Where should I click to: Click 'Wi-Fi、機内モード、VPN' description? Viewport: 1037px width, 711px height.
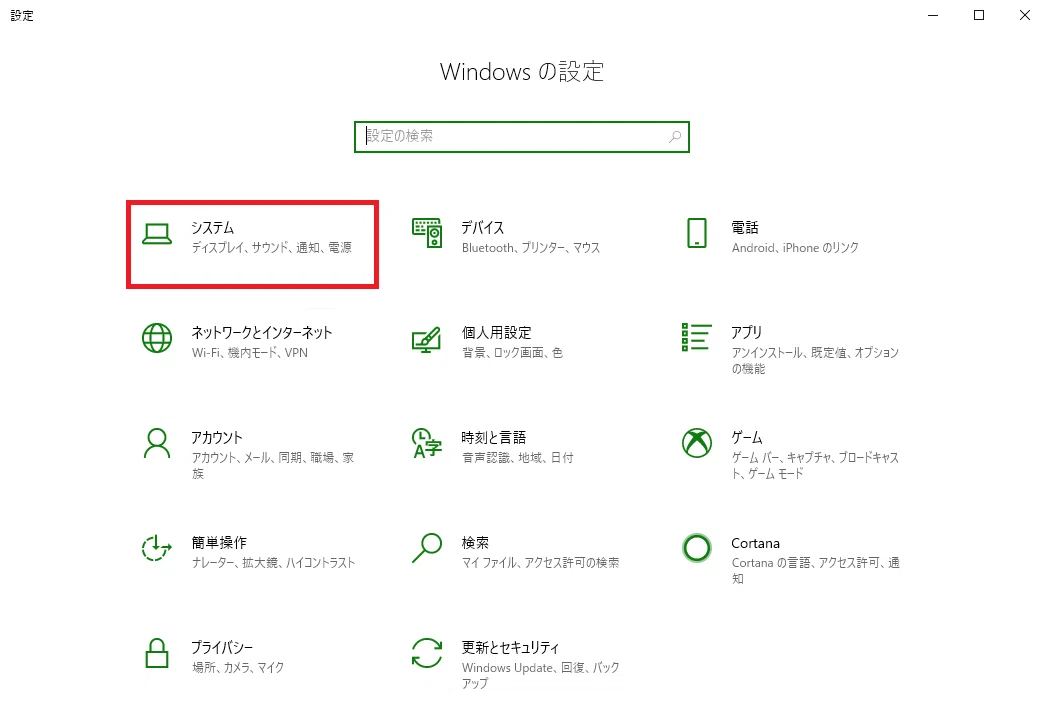click(x=250, y=353)
